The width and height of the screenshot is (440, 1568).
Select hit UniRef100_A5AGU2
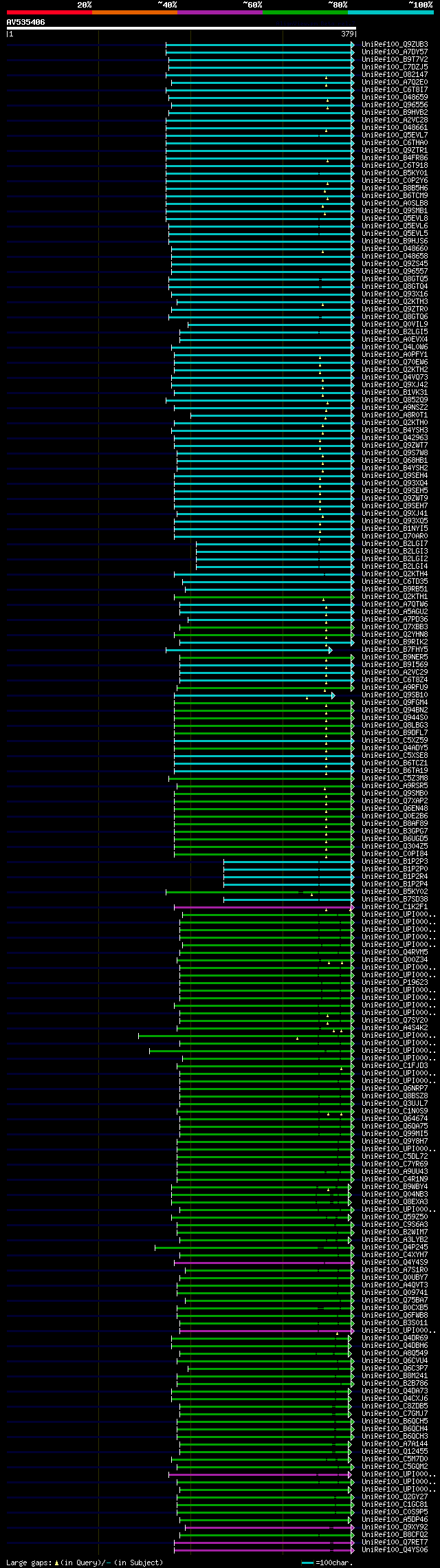pos(395,612)
